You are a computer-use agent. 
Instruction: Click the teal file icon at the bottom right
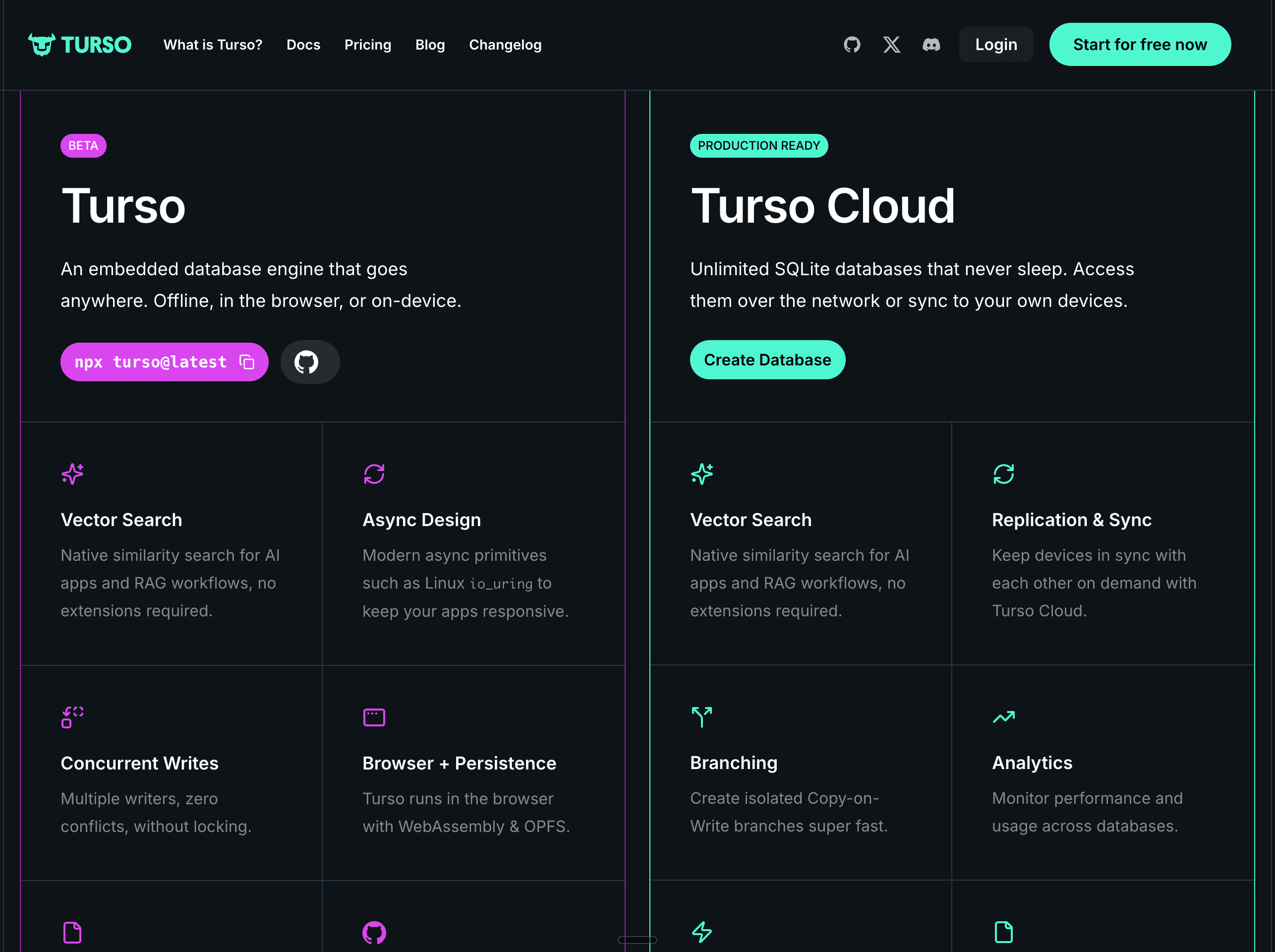point(1004,932)
